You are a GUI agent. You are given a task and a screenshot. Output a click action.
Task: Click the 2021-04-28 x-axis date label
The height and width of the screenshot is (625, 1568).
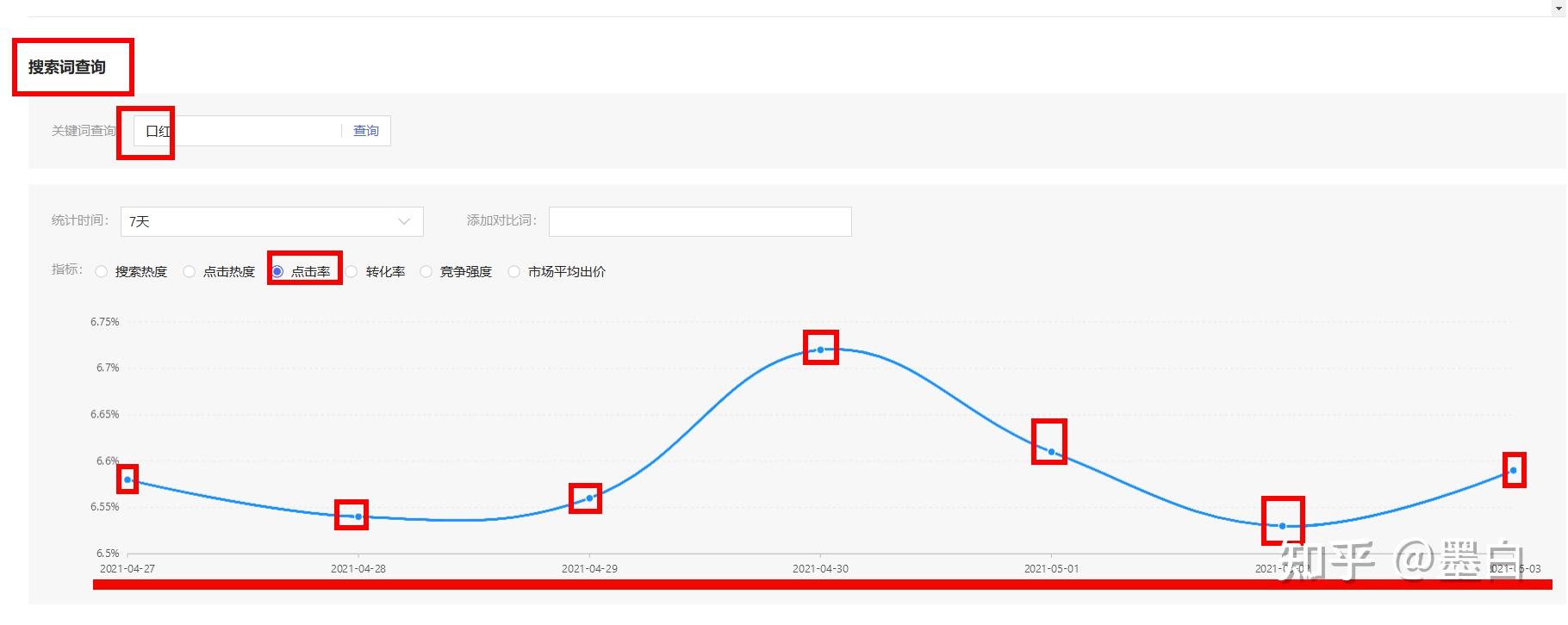[358, 569]
